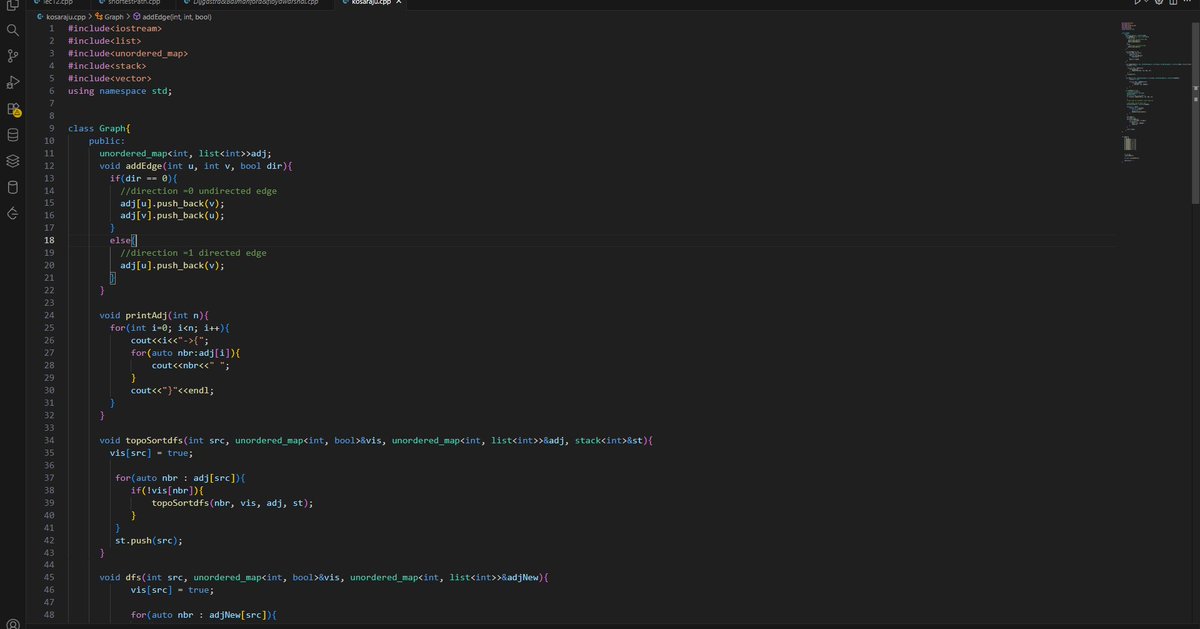Click 'if(!vis[nbr]){' line
The image size is (1200, 629).
[167, 490]
